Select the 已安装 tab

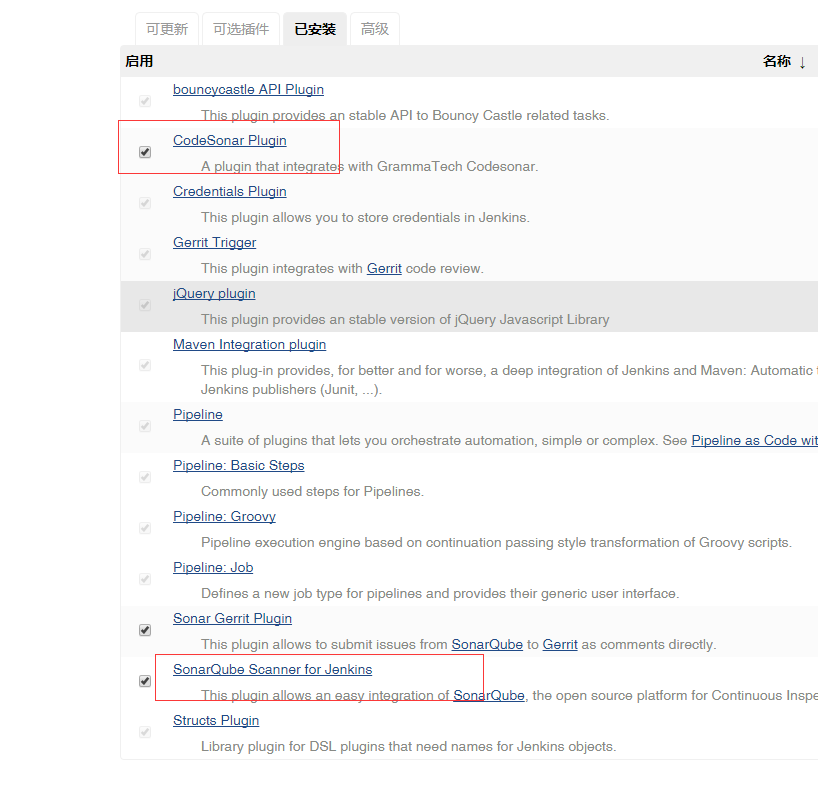pos(315,29)
